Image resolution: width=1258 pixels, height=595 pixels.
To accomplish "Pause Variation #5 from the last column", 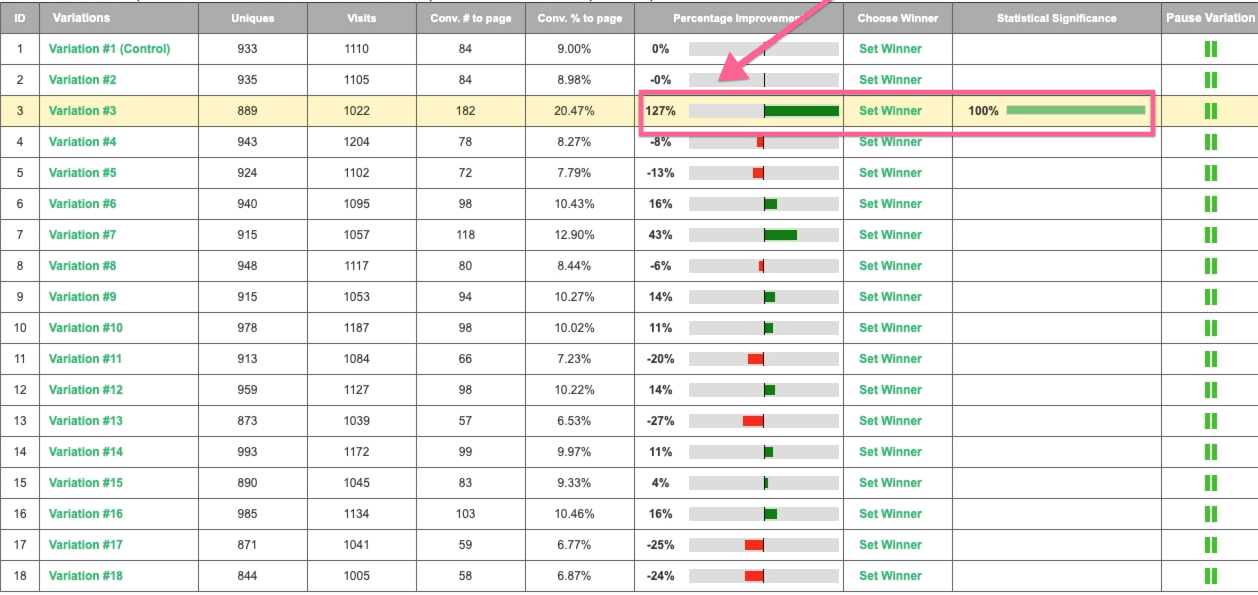I will pyautogui.click(x=1210, y=173).
